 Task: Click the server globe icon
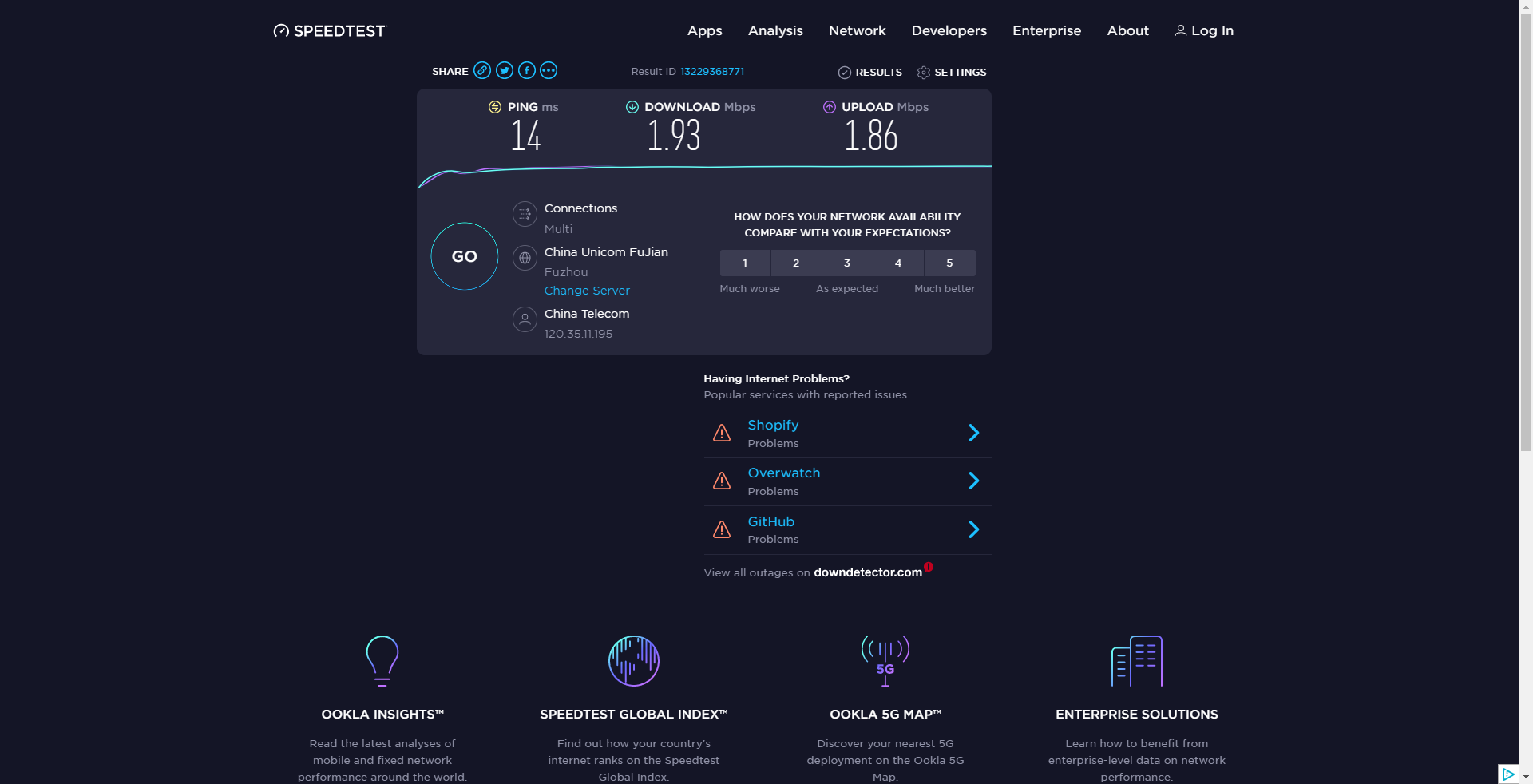pyautogui.click(x=525, y=258)
